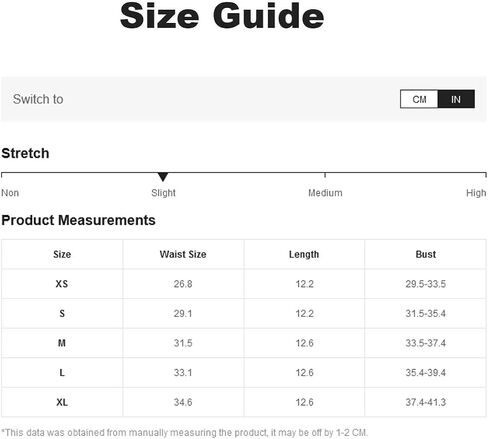Click the stretch indicator triangle at Slight
Viewport: 488px width, 439px height.
pyautogui.click(x=163, y=177)
